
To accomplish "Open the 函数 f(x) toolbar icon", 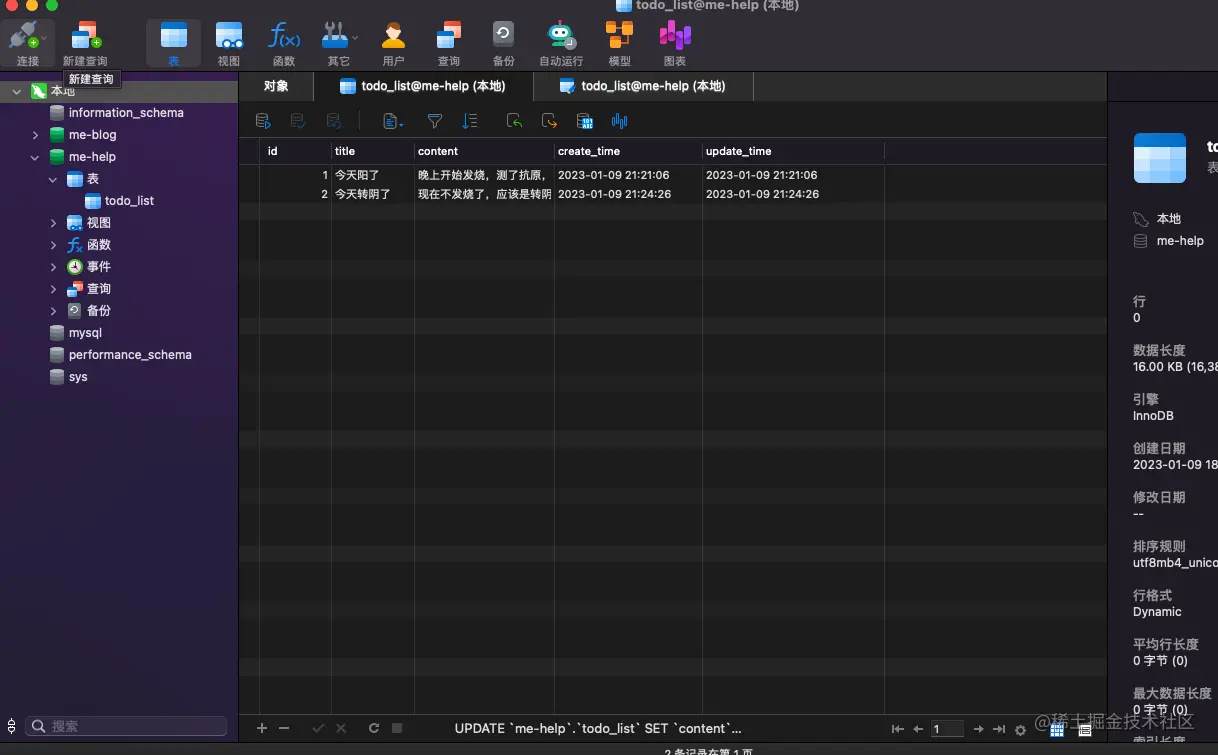I will pyautogui.click(x=284, y=43).
